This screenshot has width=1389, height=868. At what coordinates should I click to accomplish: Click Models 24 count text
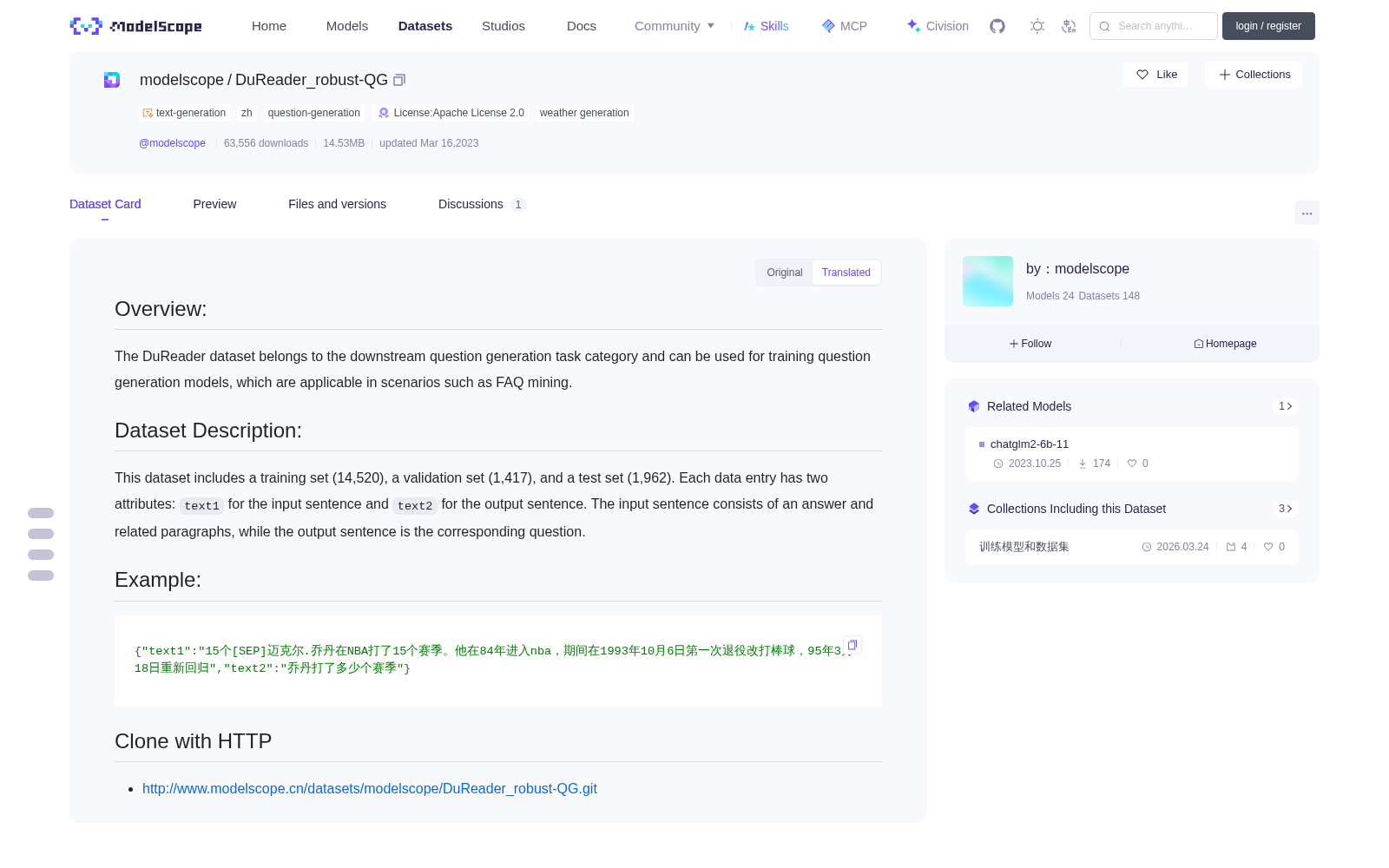point(1050,296)
